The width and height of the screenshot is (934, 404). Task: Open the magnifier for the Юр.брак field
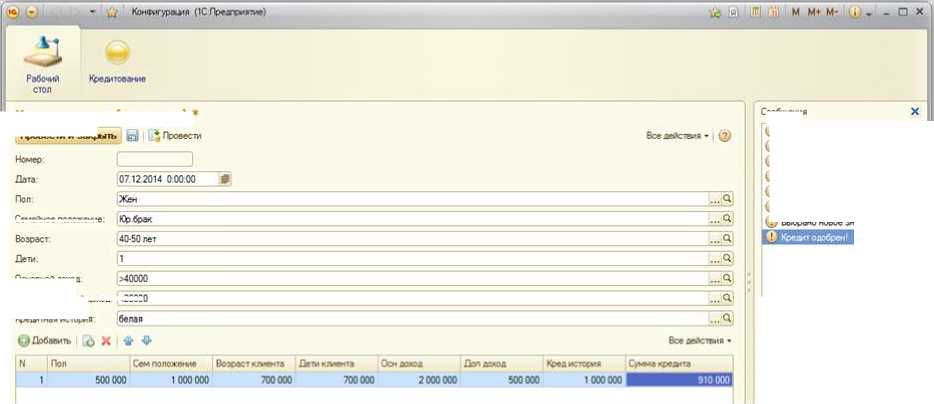coord(727,219)
